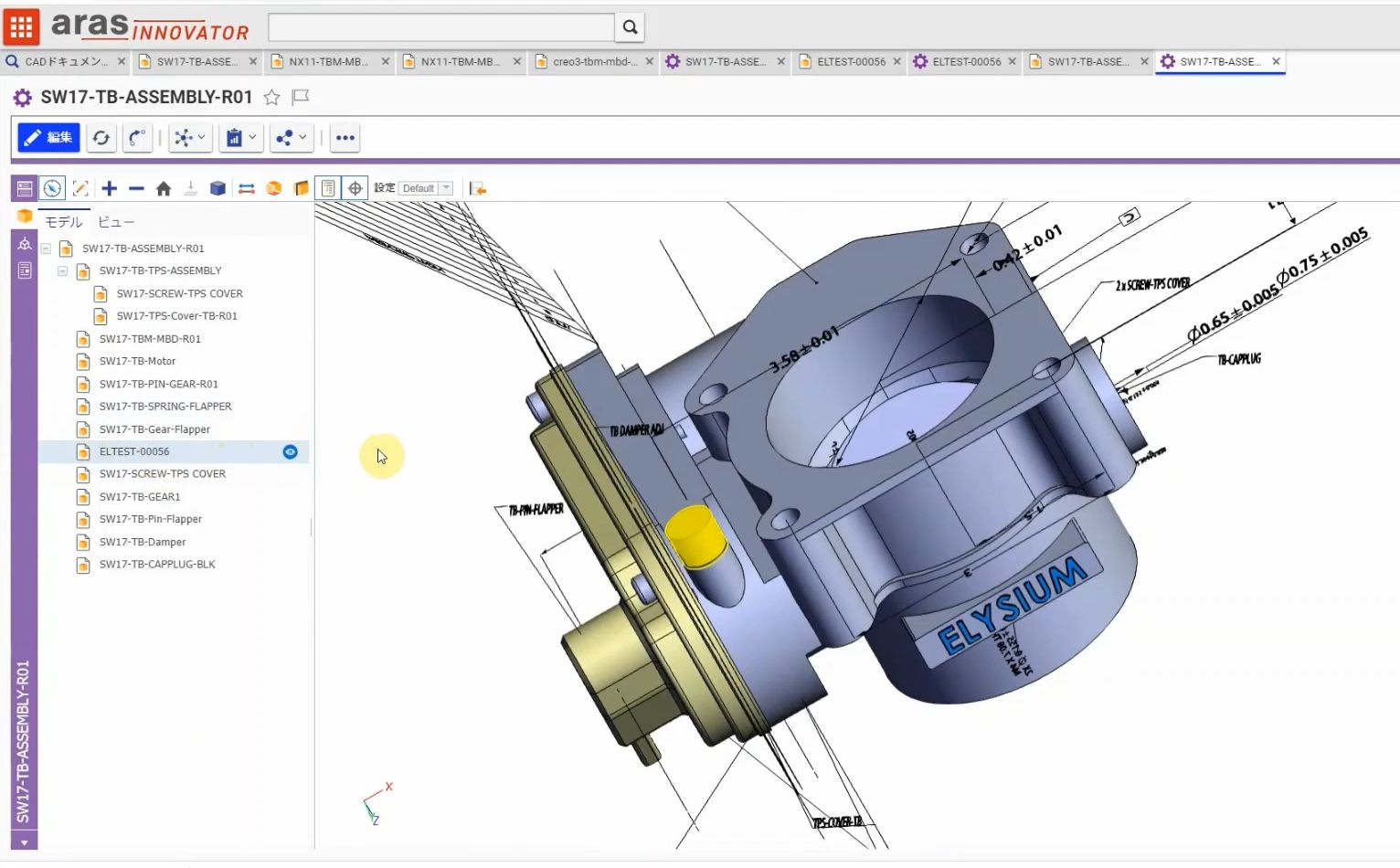Click the orange cube model panel icon
This screenshot has width=1400, height=868.
(x=24, y=217)
